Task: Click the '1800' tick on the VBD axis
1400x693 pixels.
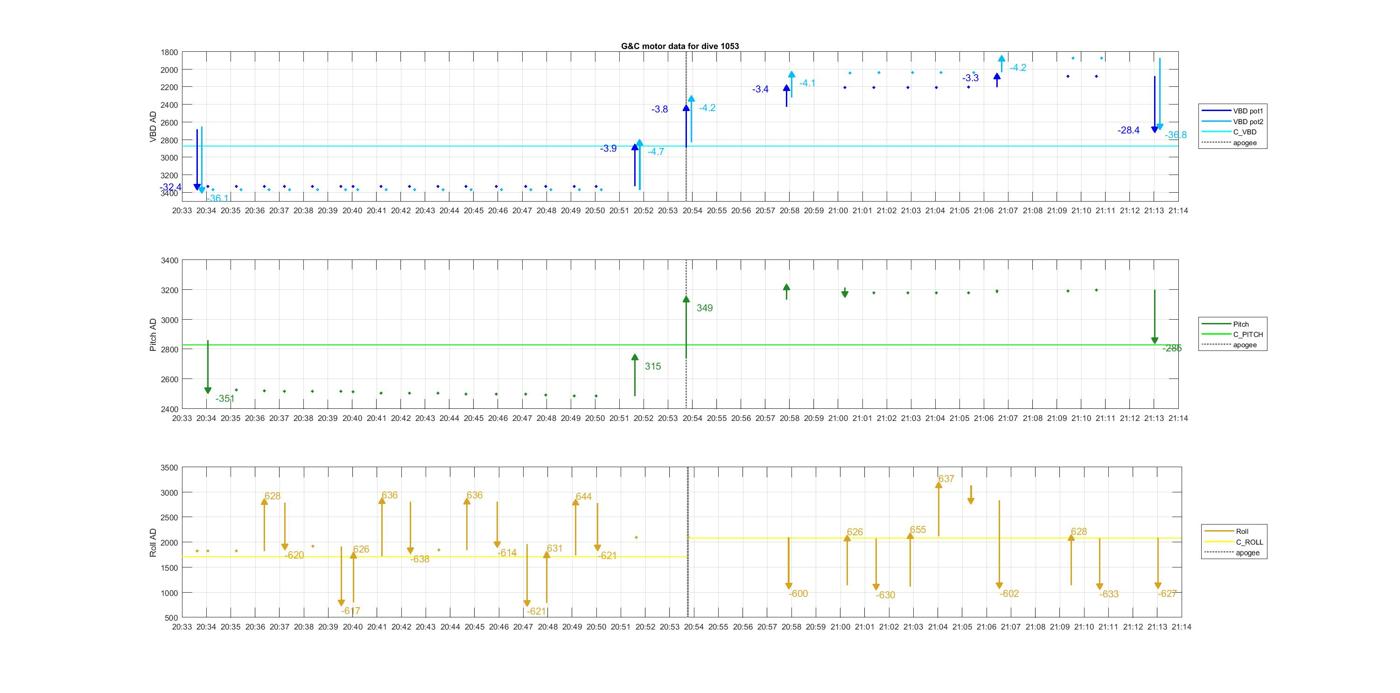Action: 169,52
